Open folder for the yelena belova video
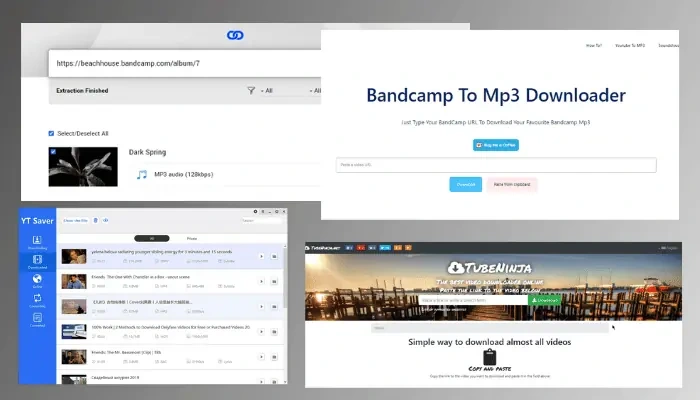 coord(274,256)
